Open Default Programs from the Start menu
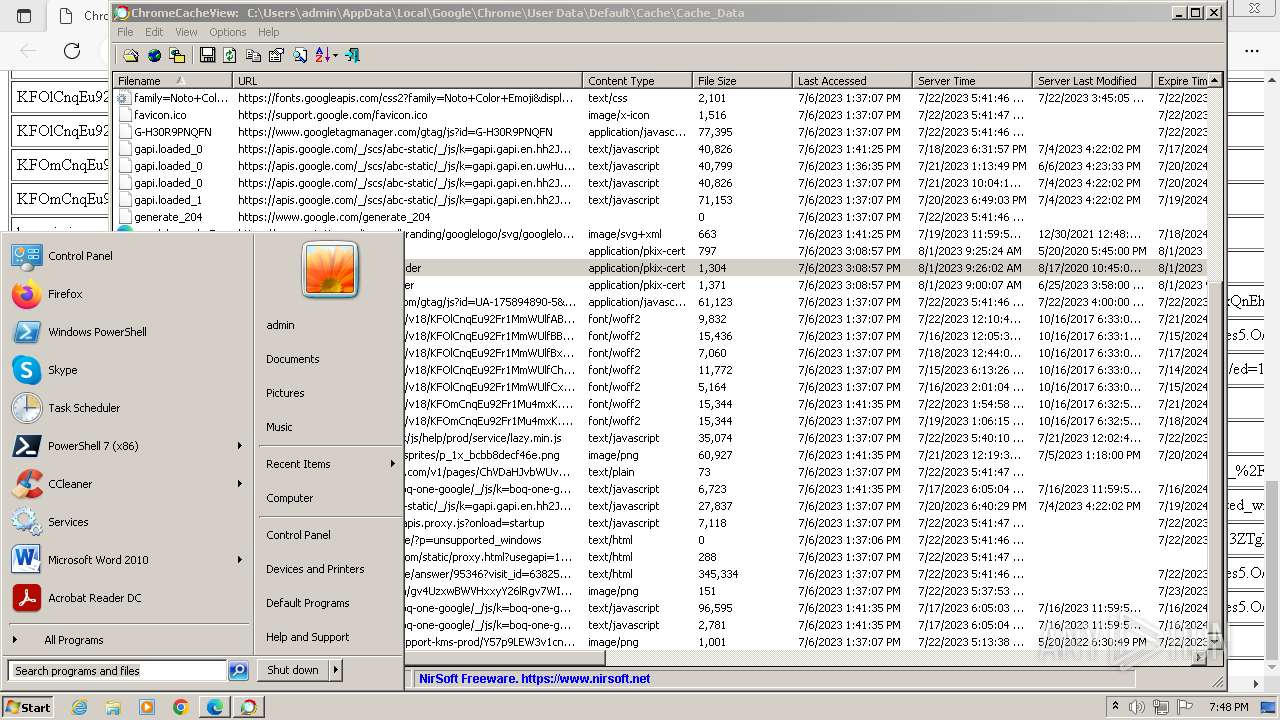 coord(308,603)
